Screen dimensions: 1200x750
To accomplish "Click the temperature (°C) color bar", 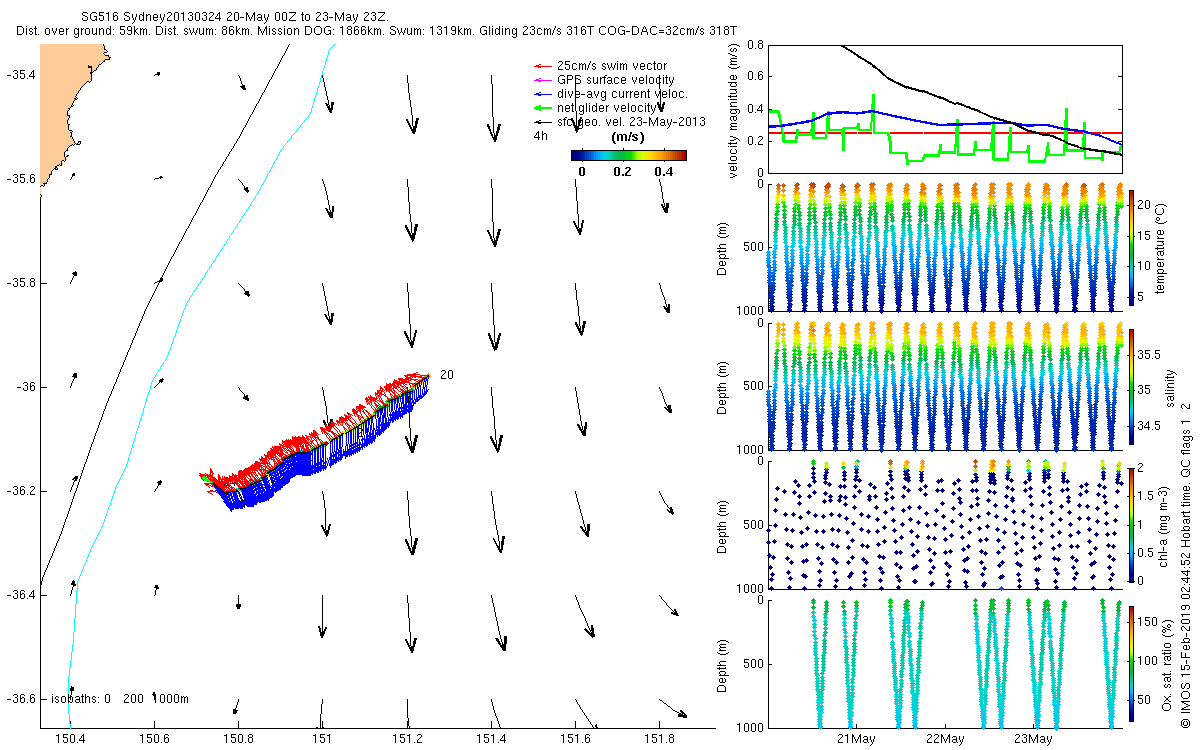I will [x=1131, y=246].
